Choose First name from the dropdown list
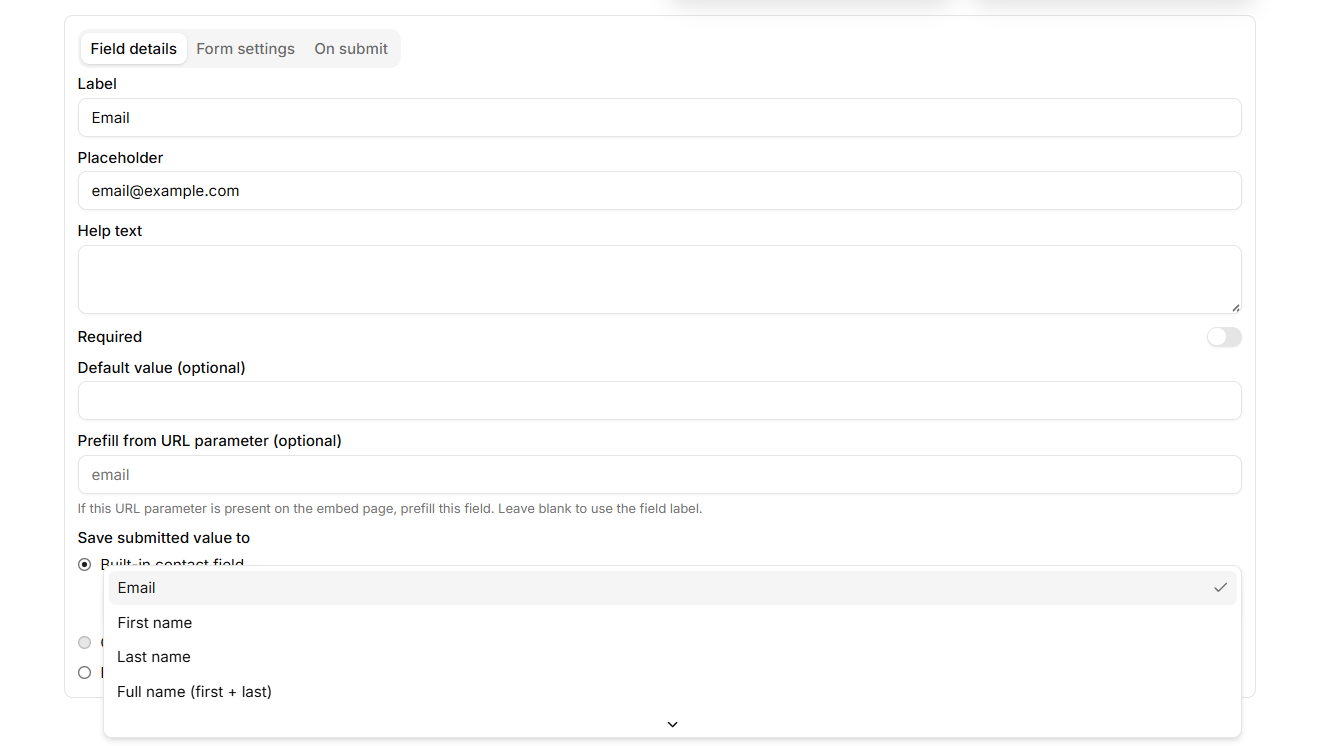 [x=672, y=623]
